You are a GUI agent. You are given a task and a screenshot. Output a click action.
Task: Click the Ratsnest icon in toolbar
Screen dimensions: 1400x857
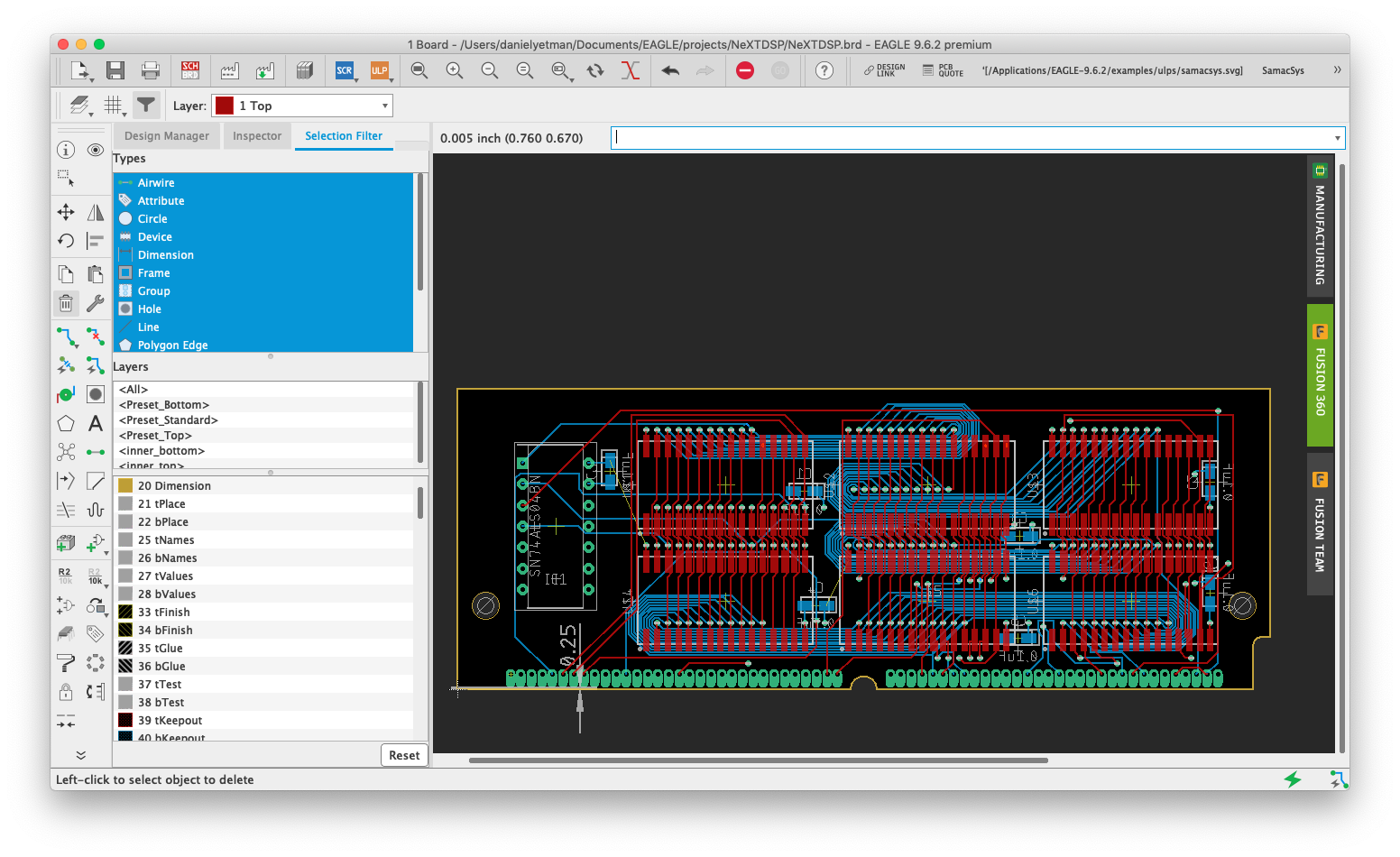pyautogui.click(x=631, y=70)
